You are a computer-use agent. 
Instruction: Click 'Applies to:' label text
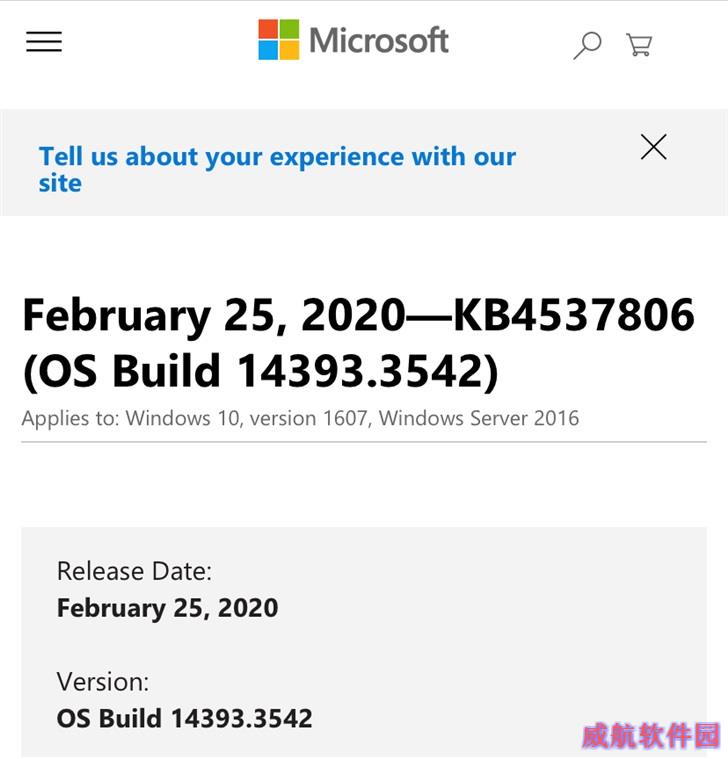(71, 419)
